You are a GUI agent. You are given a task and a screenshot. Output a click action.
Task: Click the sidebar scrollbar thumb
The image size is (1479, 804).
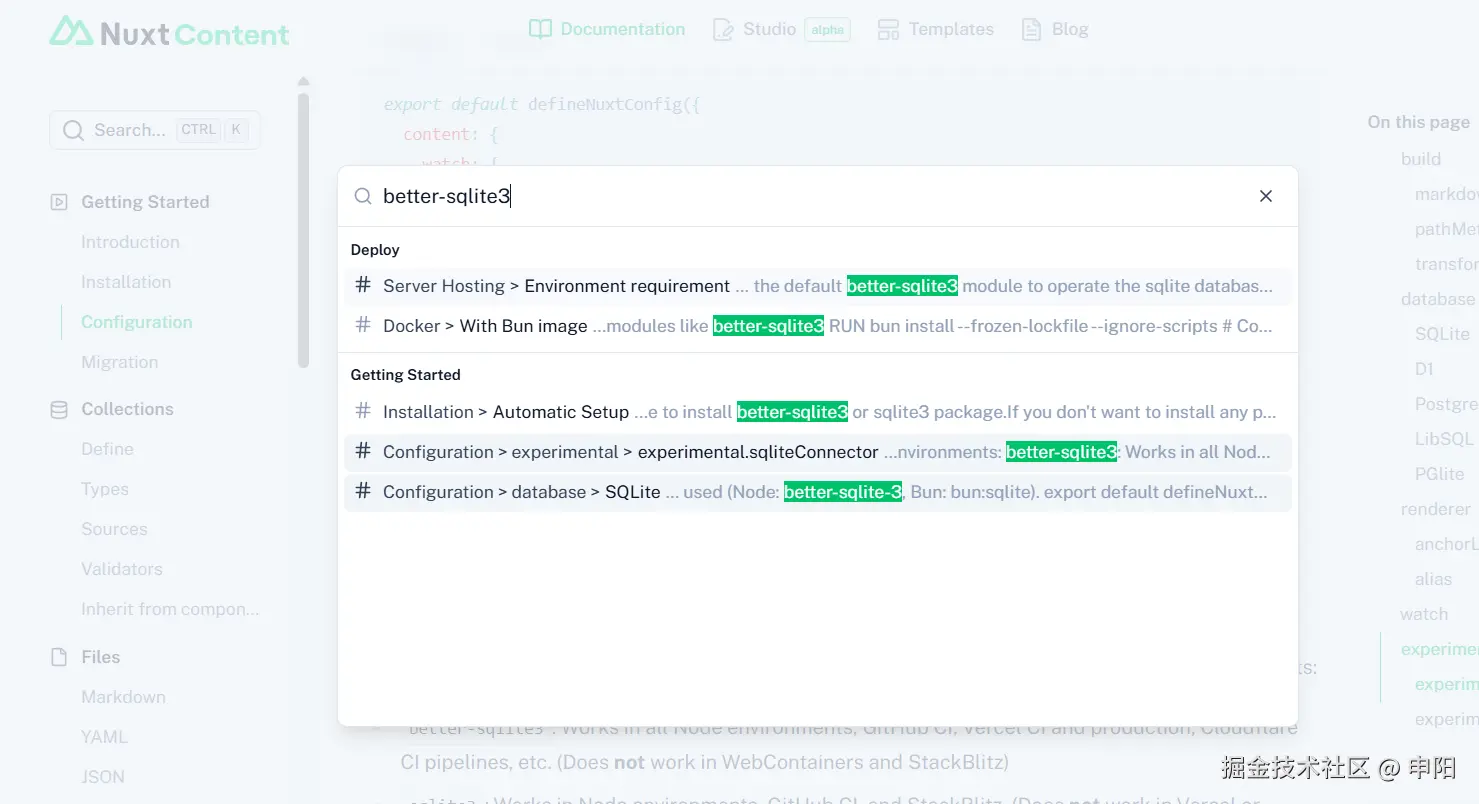coord(304,230)
